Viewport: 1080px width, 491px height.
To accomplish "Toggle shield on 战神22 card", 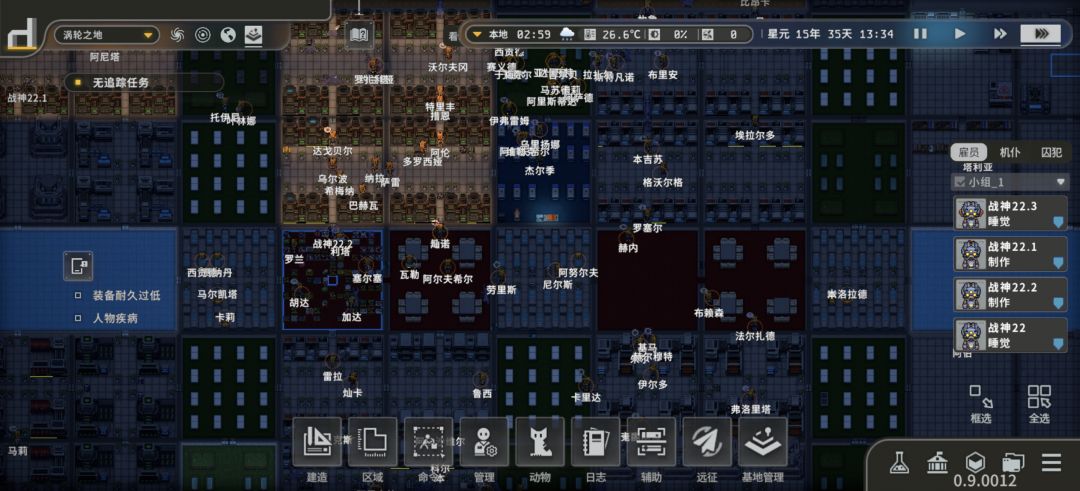I will (x=1058, y=343).
